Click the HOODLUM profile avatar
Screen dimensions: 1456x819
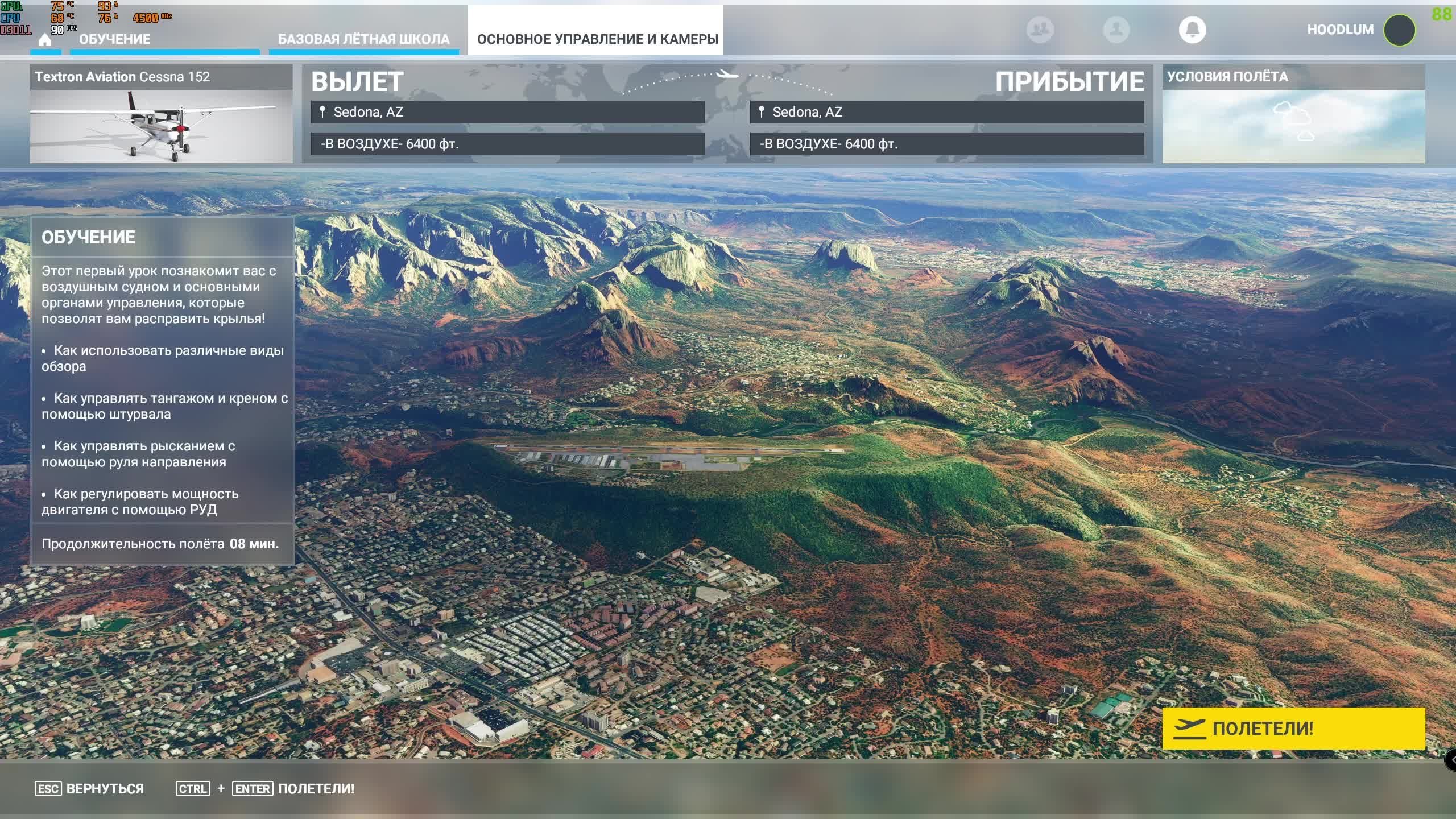point(1399,30)
